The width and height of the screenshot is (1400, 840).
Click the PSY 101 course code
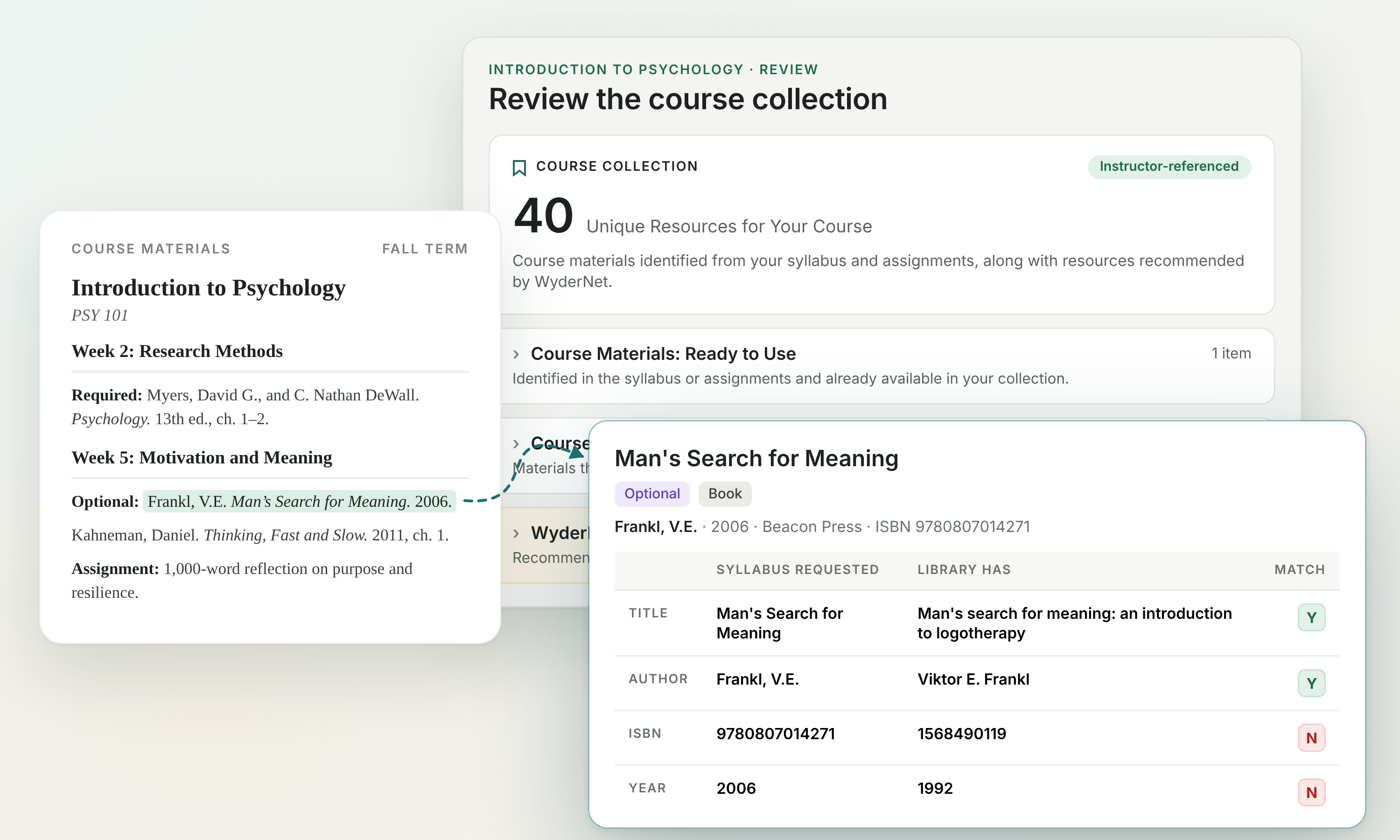pyautogui.click(x=99, y=315)
